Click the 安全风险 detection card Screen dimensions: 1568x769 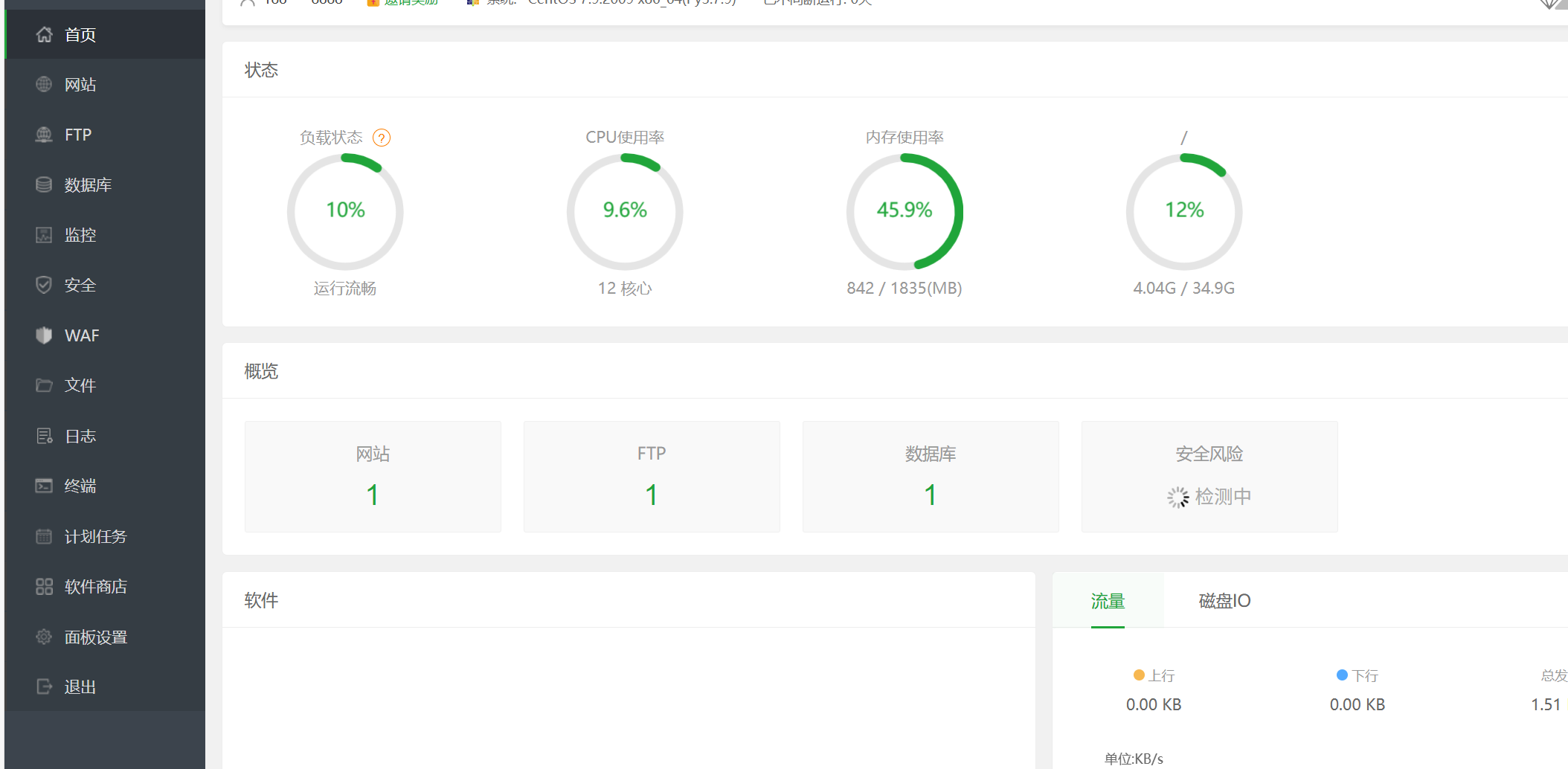1209,477
